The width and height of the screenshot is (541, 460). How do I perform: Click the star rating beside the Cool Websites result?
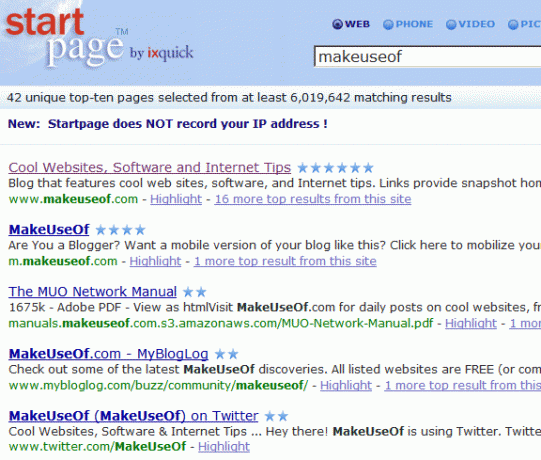pos(335,168)
